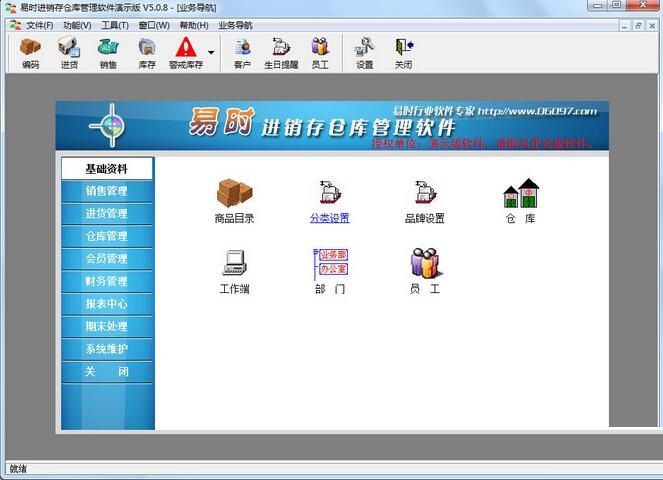Open the 警戒库存 warning icon
Viewport: 663px width, 480px height.
(186, 53)
